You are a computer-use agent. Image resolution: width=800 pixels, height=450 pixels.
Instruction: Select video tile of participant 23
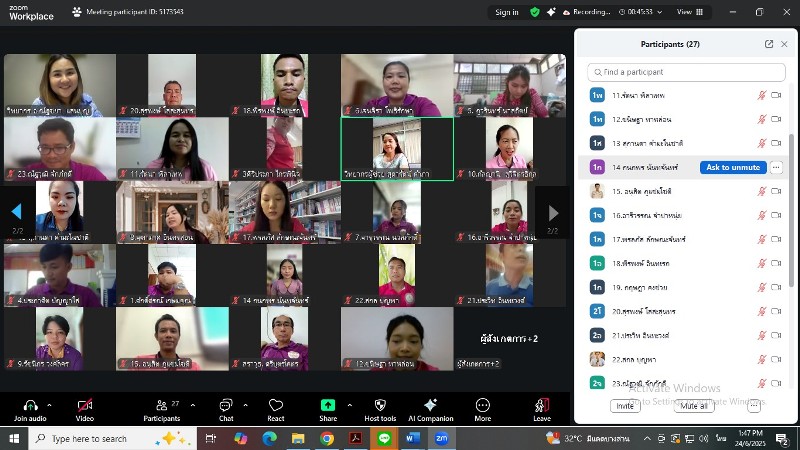pos(60,149)
